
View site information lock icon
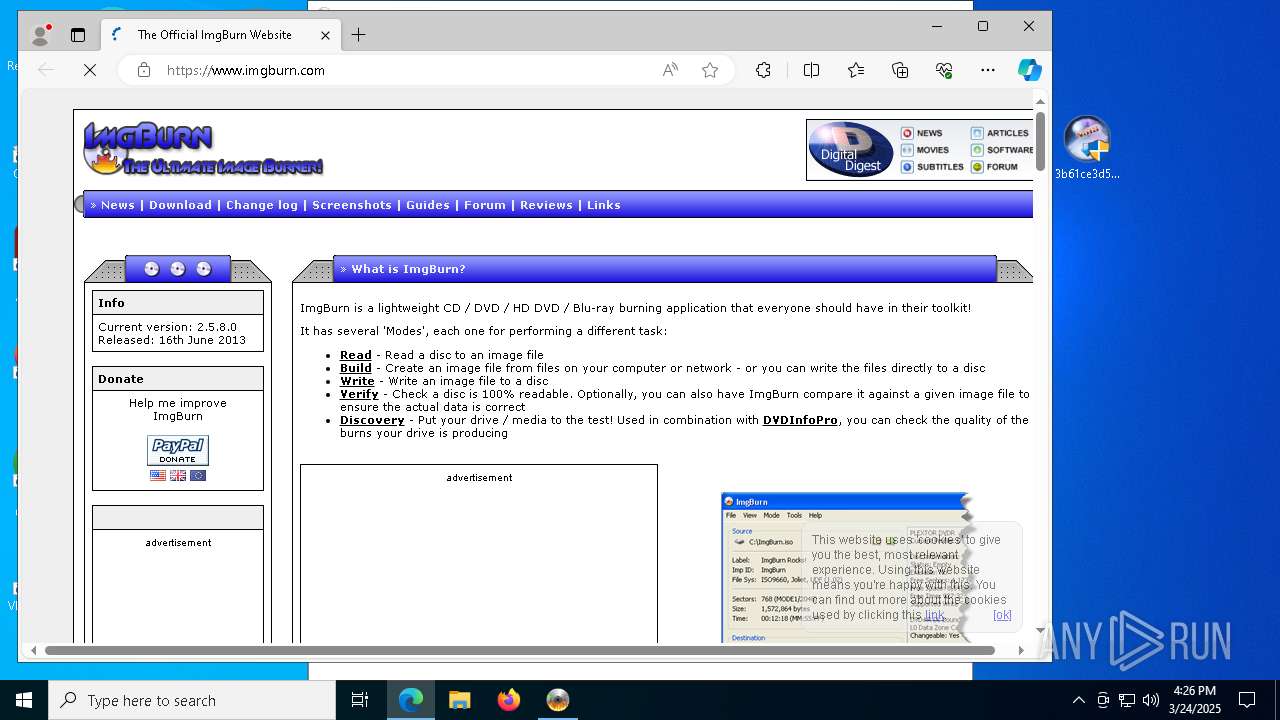tap(144, 70)
